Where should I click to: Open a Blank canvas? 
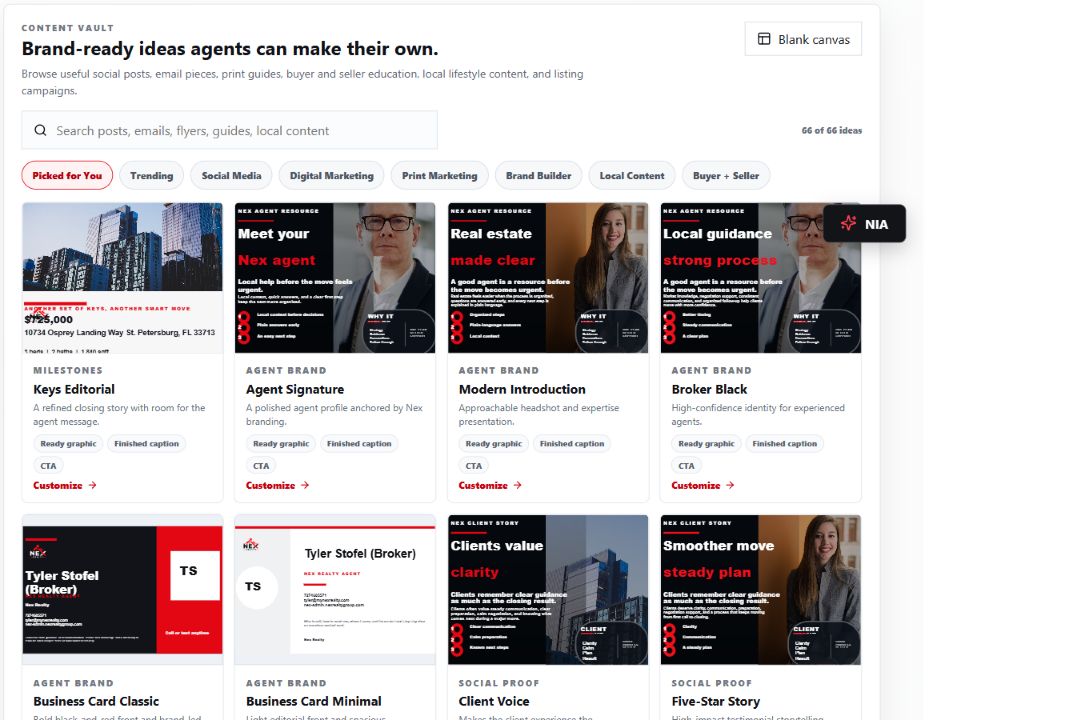tap(803, 39)
